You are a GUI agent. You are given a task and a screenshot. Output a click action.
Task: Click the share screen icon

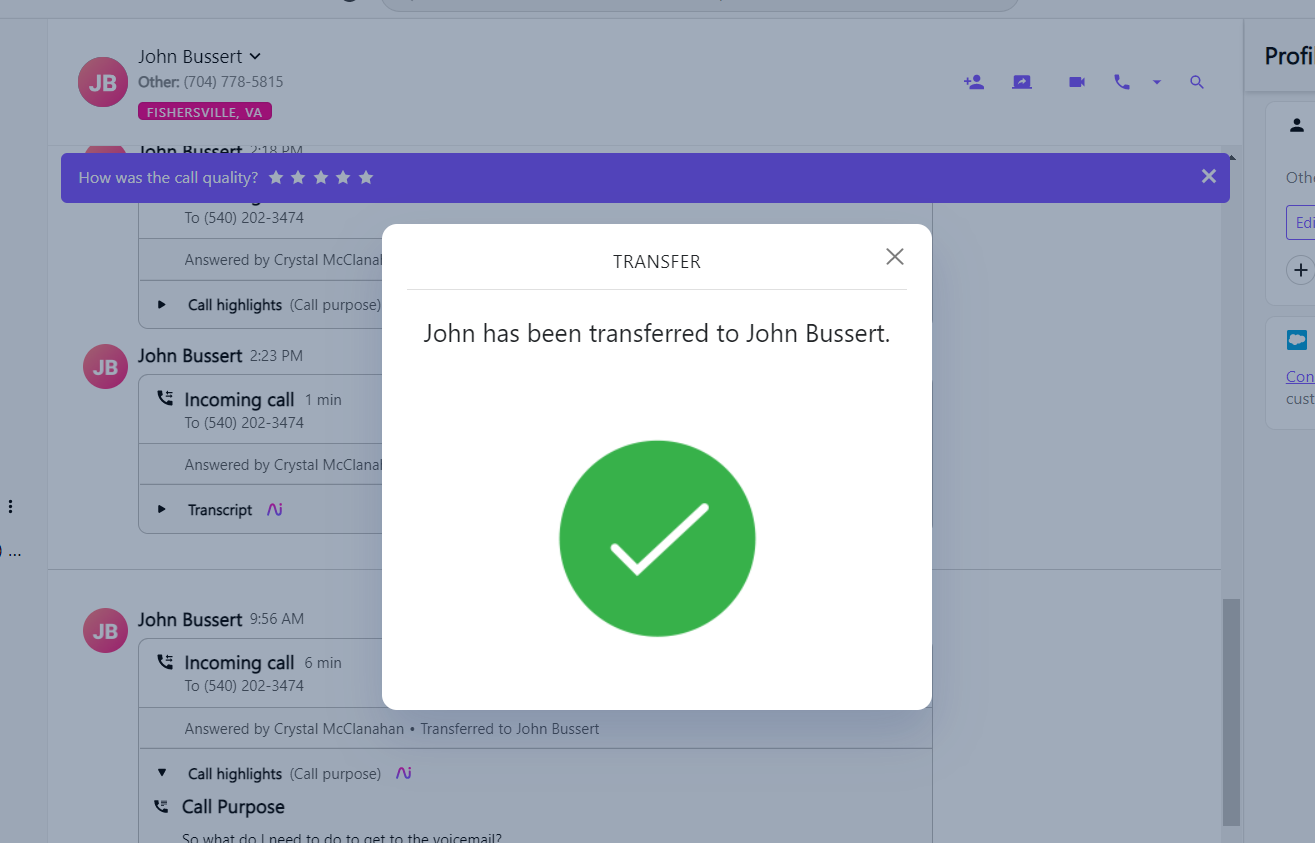(x=1021, y=82)
